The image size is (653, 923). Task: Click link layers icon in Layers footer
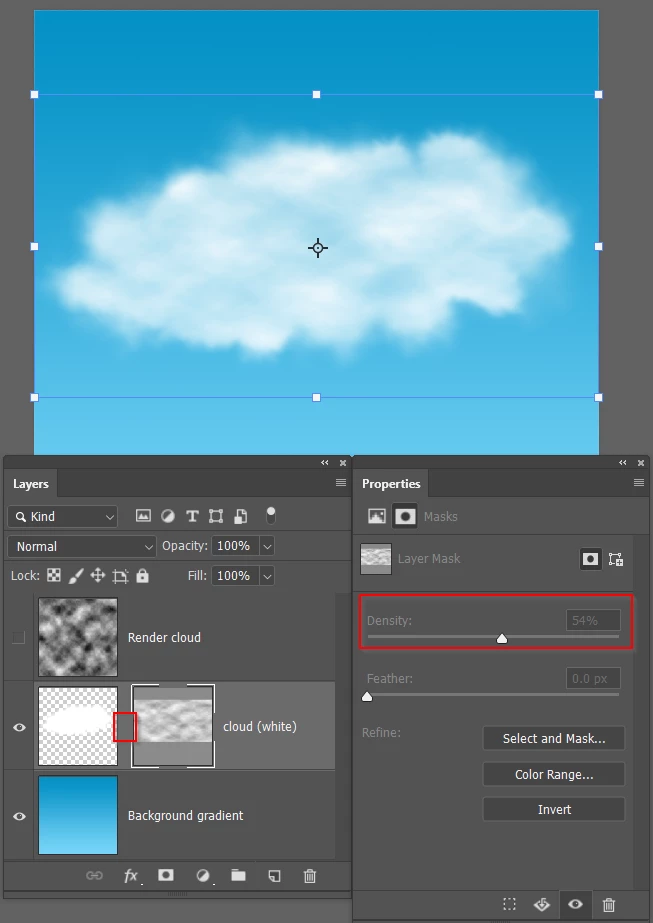coord(94,875)
